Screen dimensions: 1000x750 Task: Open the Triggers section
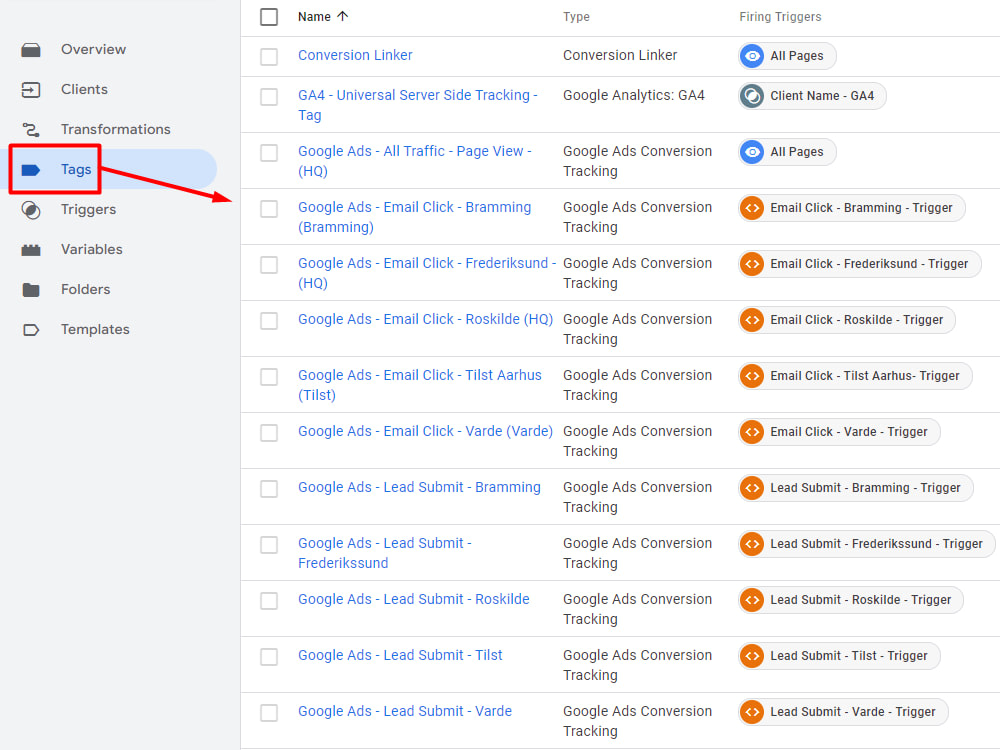pos(88,210)
